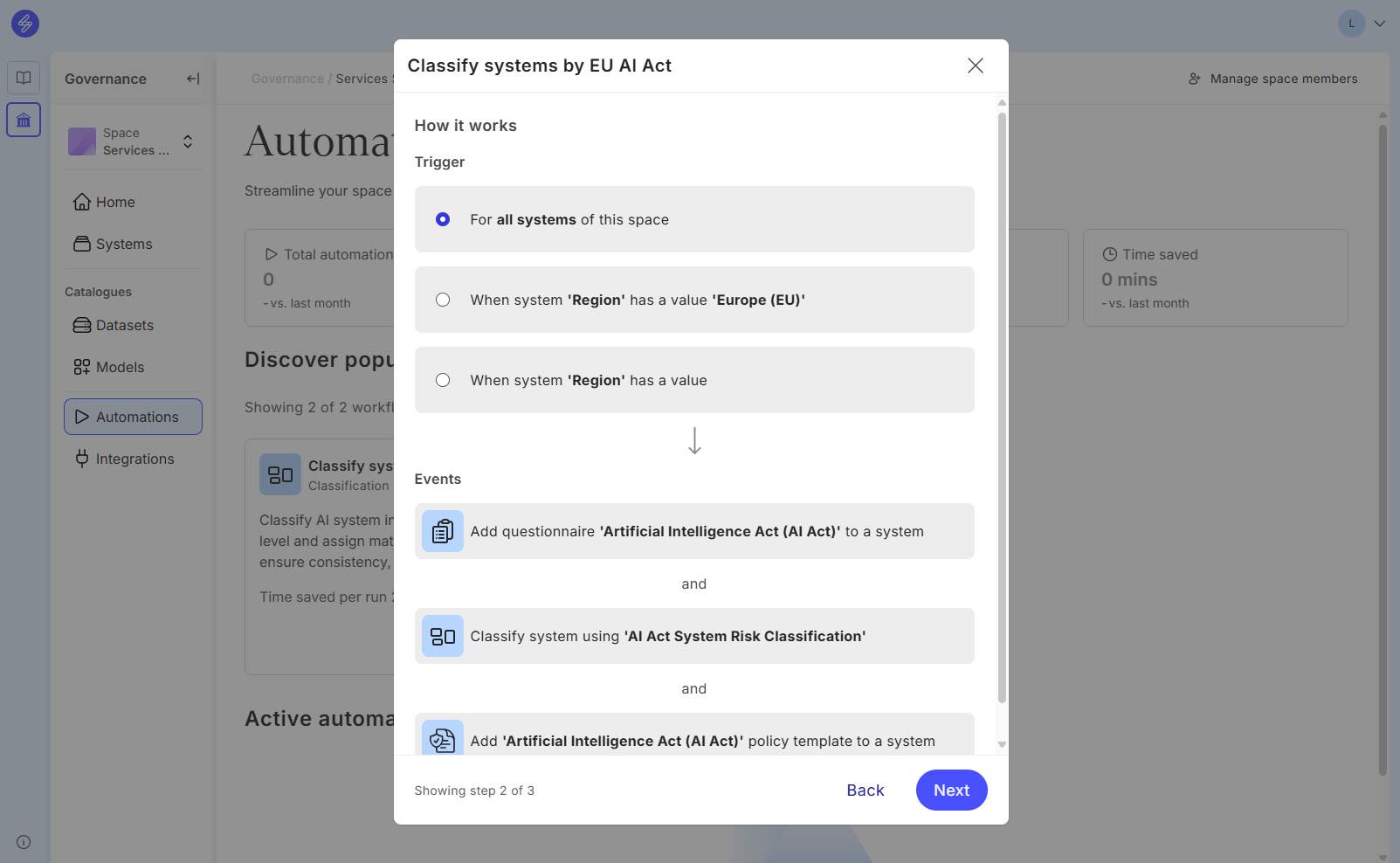Close the Classify systems by EU AI Act dialog

point(976,66)
